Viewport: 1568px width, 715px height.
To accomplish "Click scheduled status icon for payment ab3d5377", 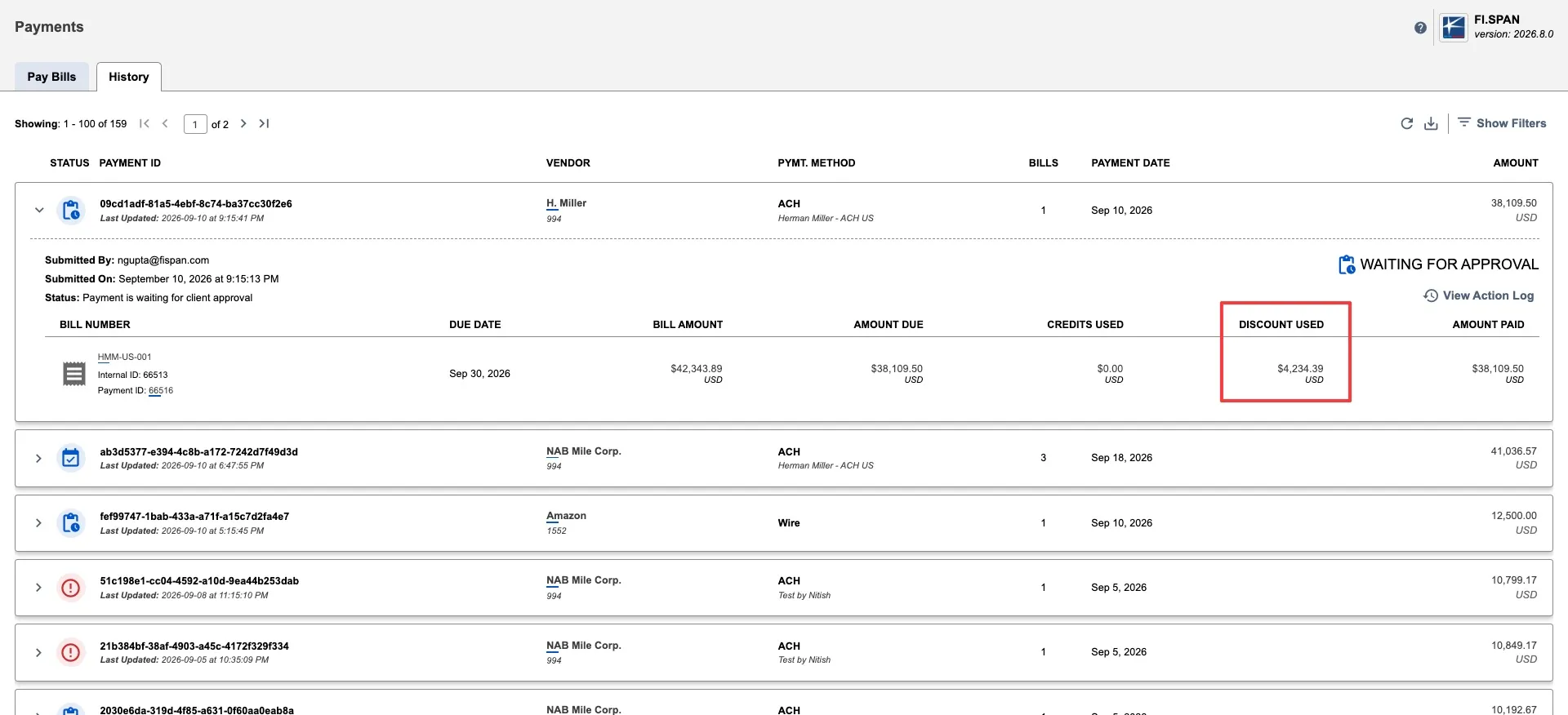I will click(71, 458).
